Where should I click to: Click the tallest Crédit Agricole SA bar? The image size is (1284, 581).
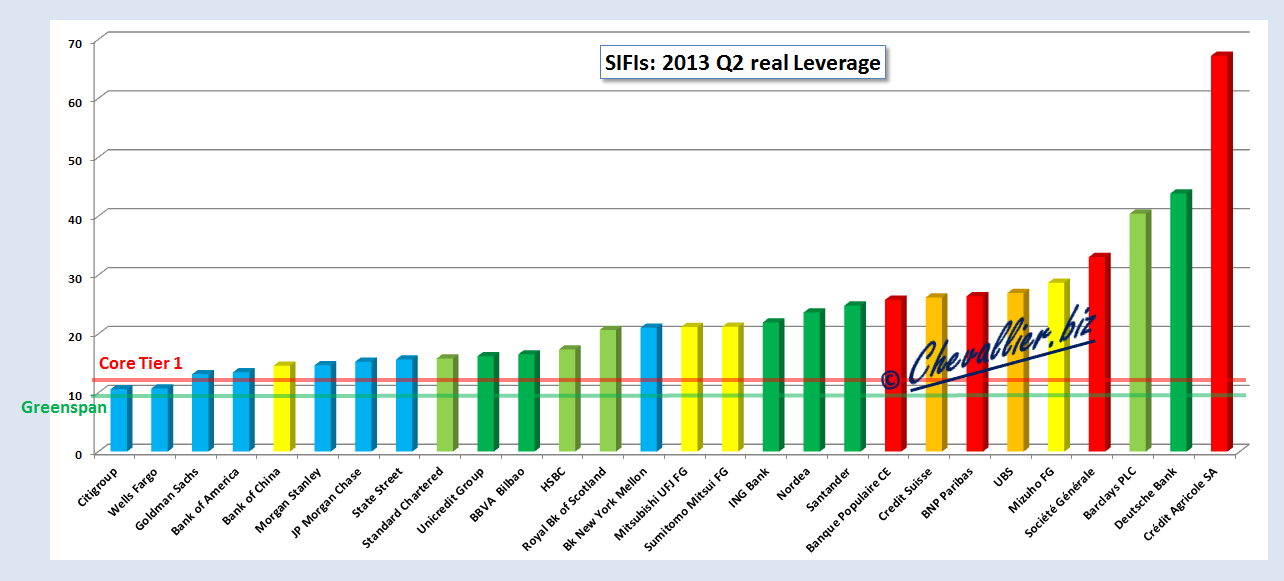point(1222,252)
